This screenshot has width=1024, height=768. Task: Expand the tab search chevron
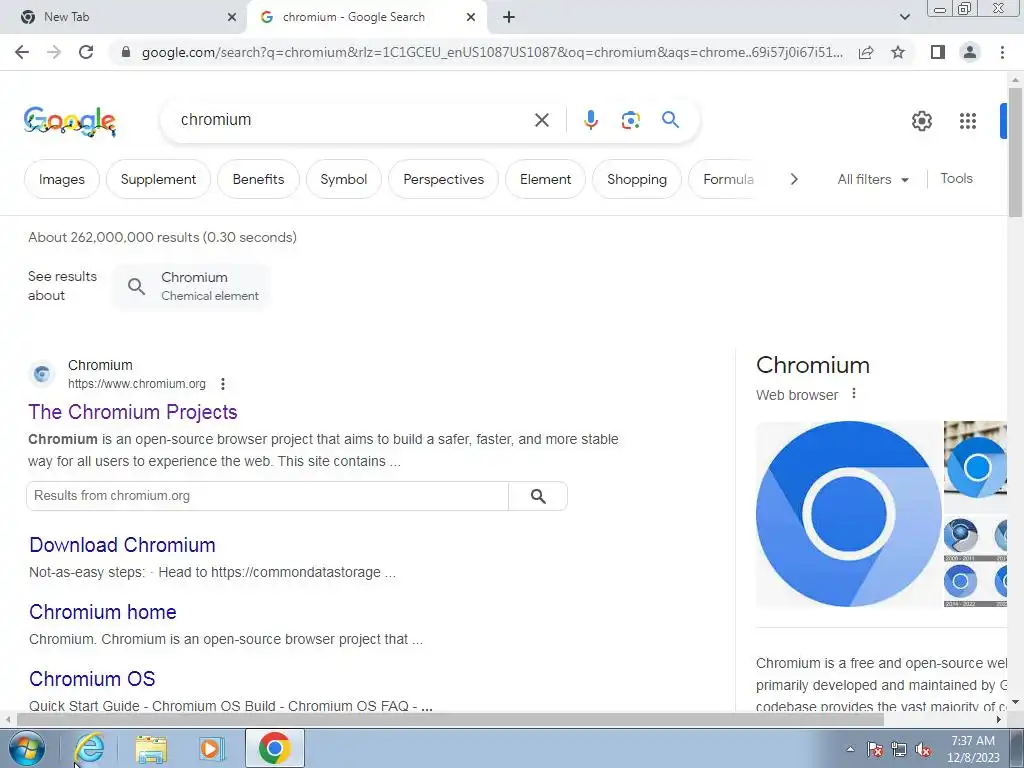pyautogui.click(x=904, y=17)
